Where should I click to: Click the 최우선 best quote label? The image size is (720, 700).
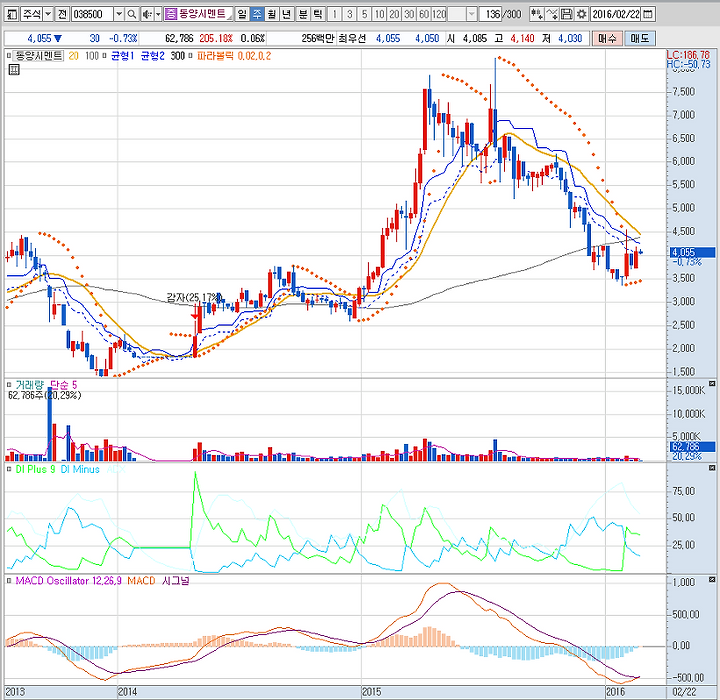(352, 39)
